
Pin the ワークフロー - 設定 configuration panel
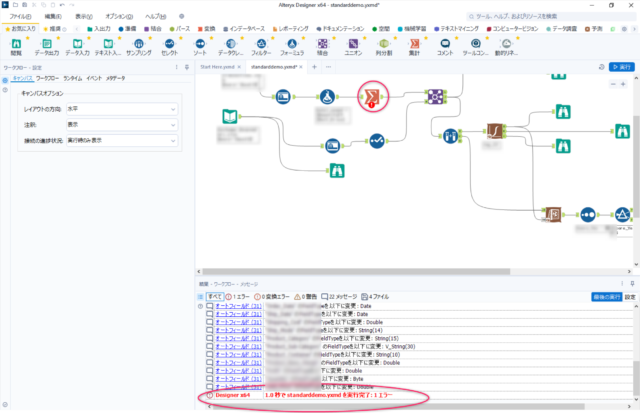click(x=187, y=67)
